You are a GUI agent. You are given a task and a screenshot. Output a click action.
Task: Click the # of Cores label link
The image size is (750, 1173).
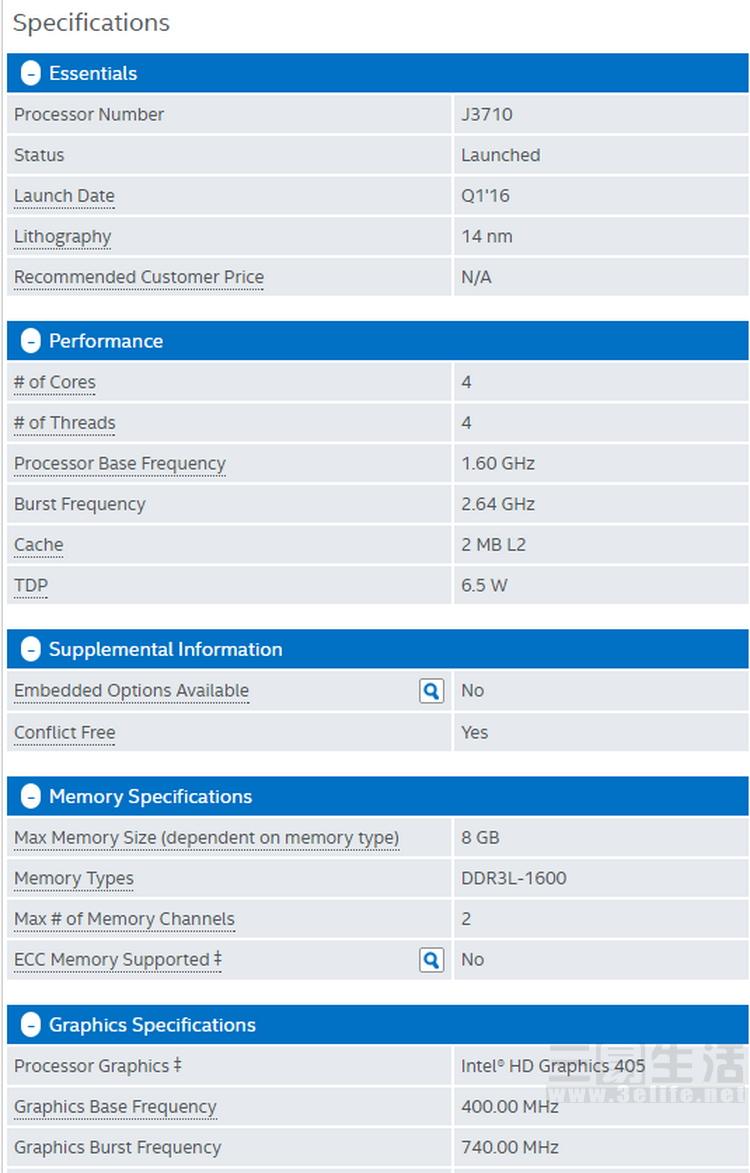pyautogui.click(x=55, y=382)
